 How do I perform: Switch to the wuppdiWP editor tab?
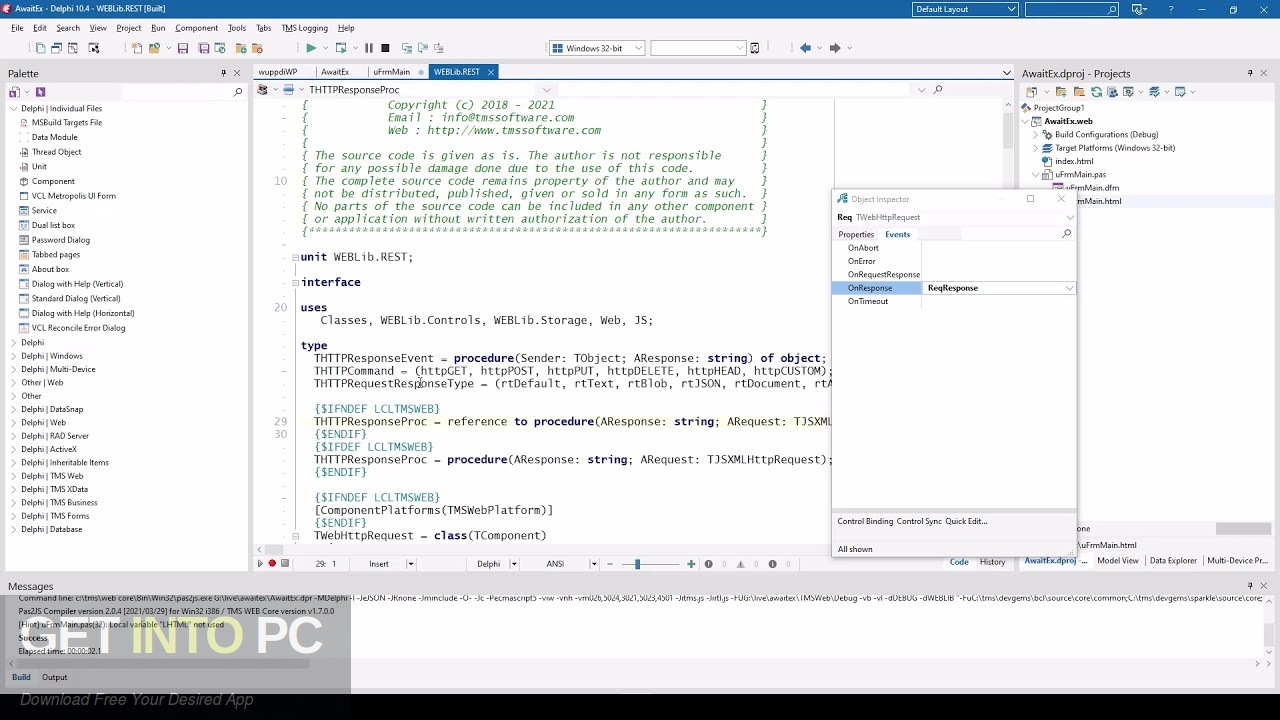(x=277, y=72)
